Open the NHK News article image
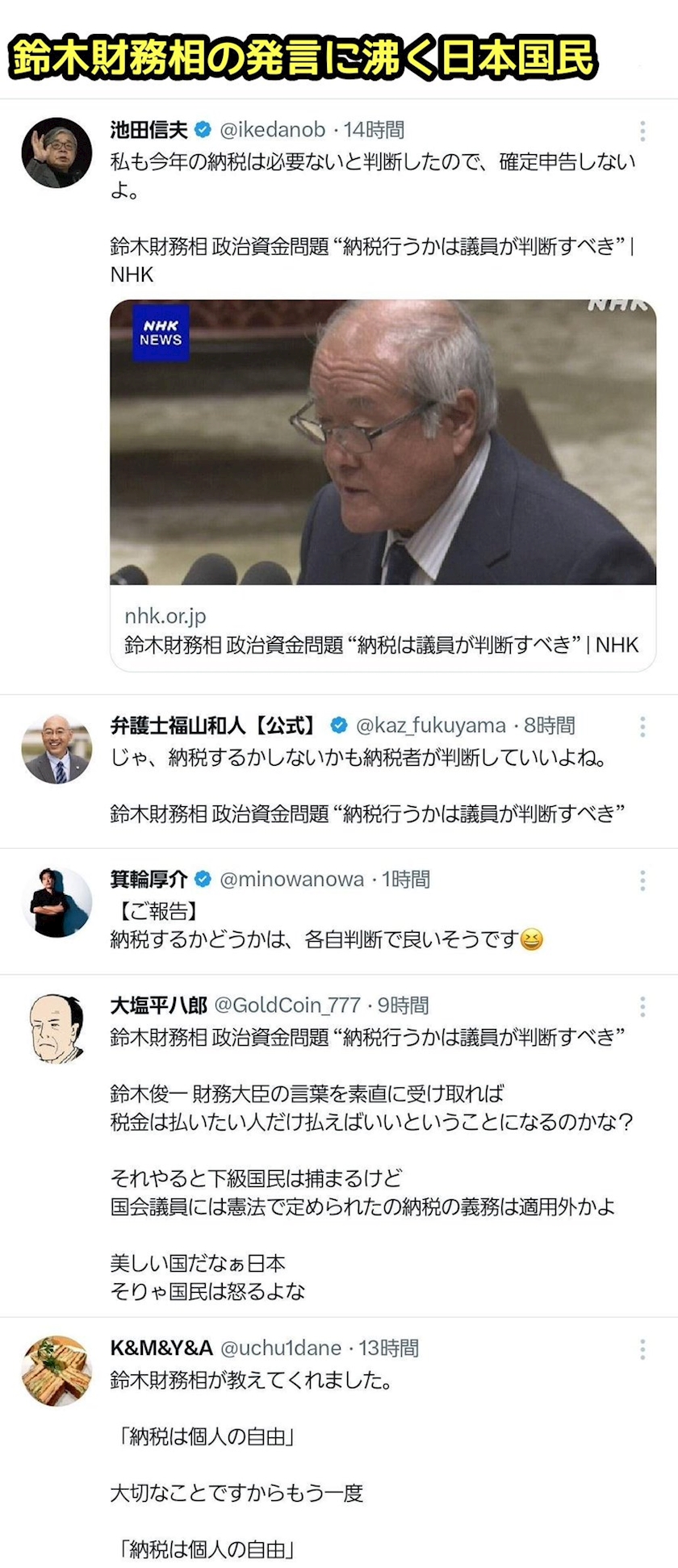This screenshot has width=678, height=1568. pos(383,442)
